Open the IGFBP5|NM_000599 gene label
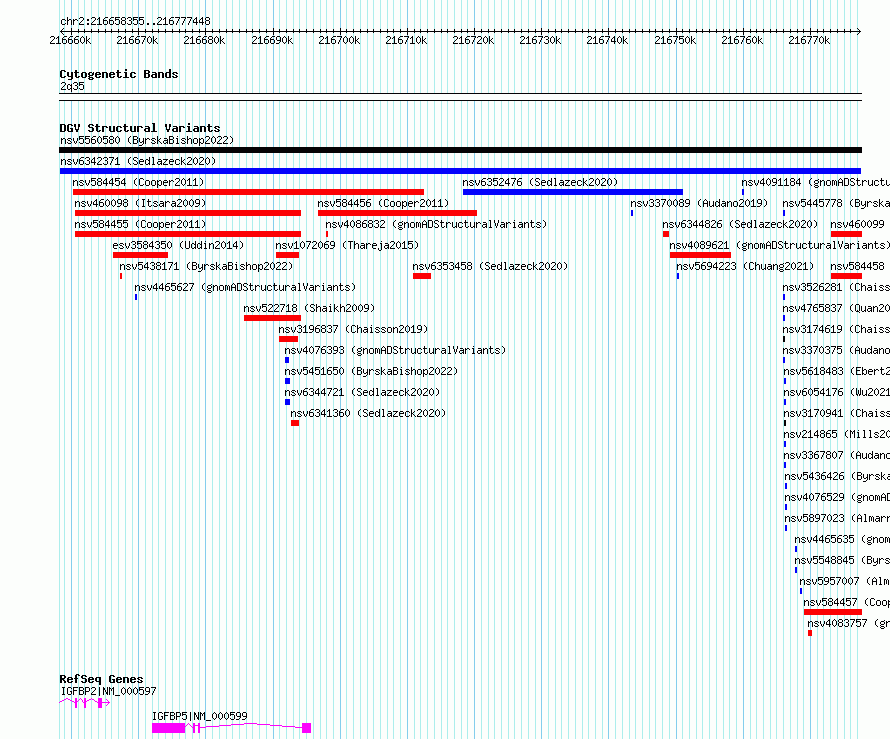The width and height of the screenshot is (890, 739). pyautogui.click(x=200, y=716)
